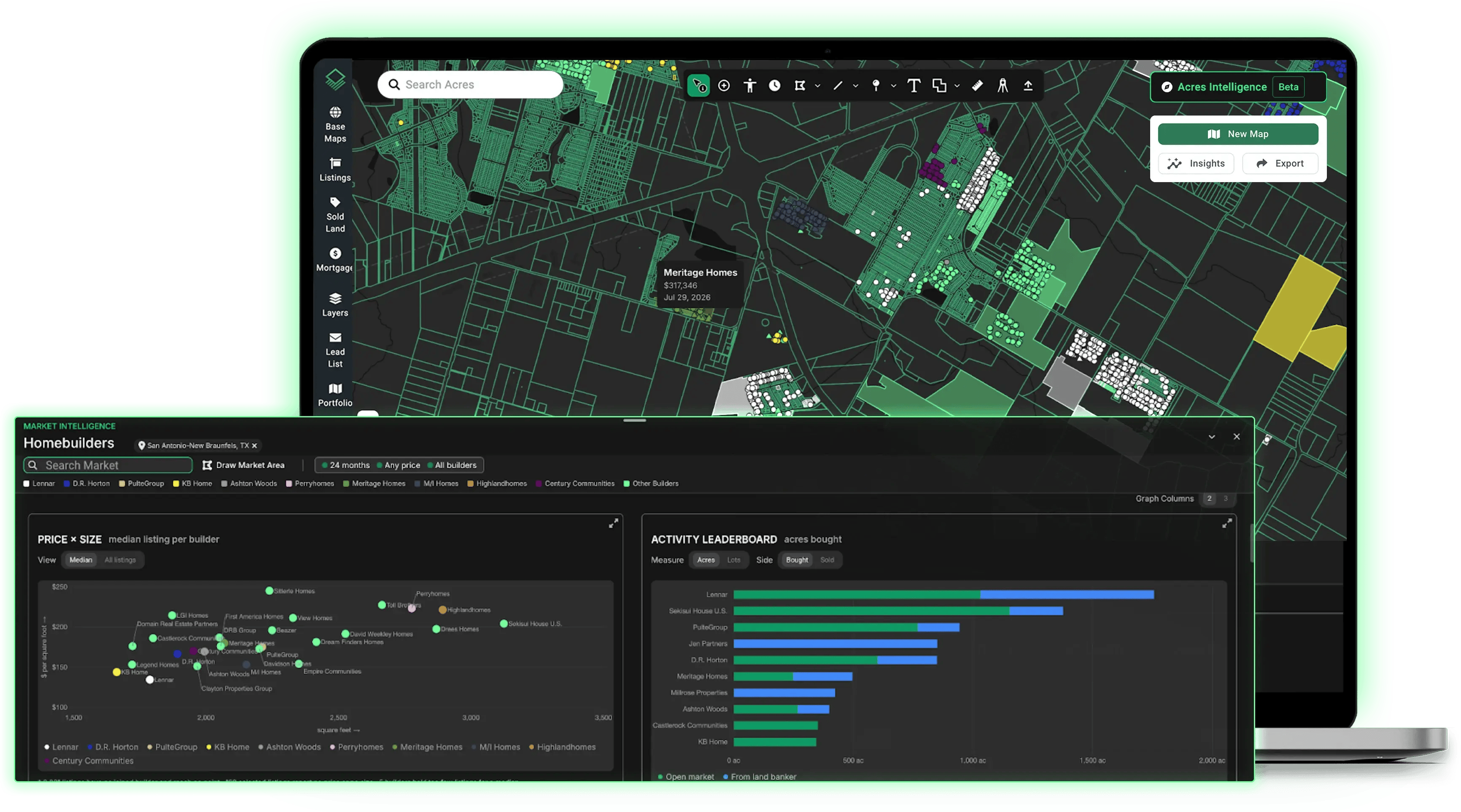Image resolution: width=1461 pixels, height=812 pixels.
Task: Click Millrose Properties leaderboard label
Action: click(x=699, y=693)
